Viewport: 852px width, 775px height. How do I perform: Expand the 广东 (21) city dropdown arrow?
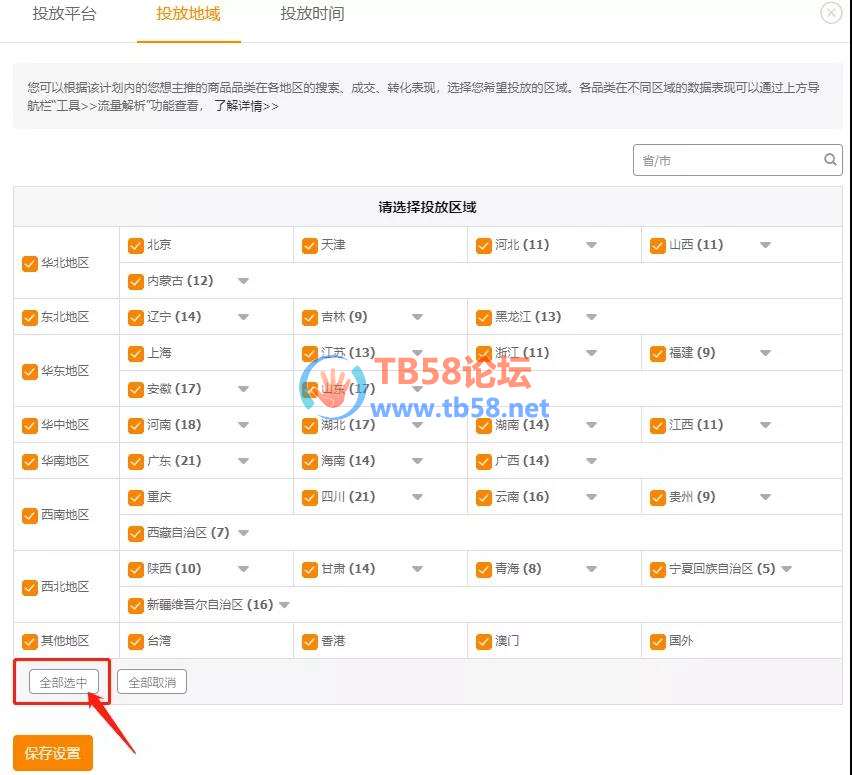pyautogui.click(x=243, y=461)
